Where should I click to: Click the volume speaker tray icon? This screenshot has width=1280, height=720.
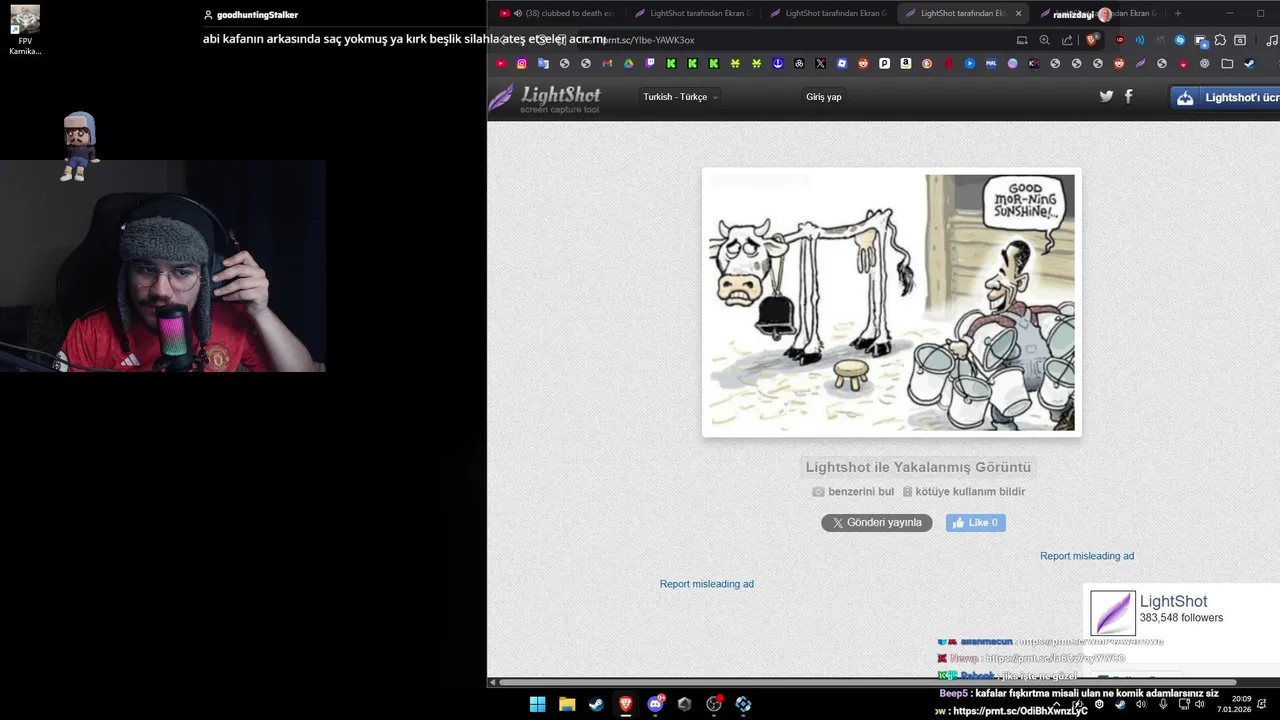1199,704
